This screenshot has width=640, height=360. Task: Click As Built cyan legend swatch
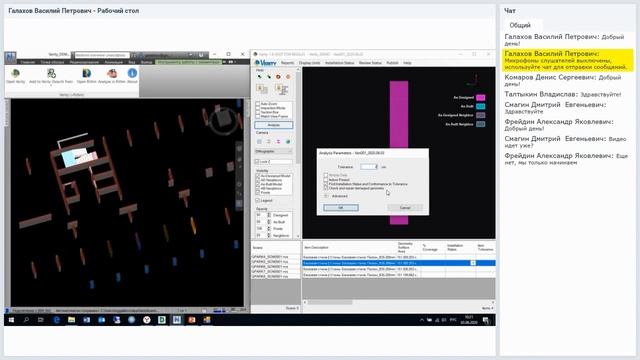pyautogui.click(x=481, y=107)
